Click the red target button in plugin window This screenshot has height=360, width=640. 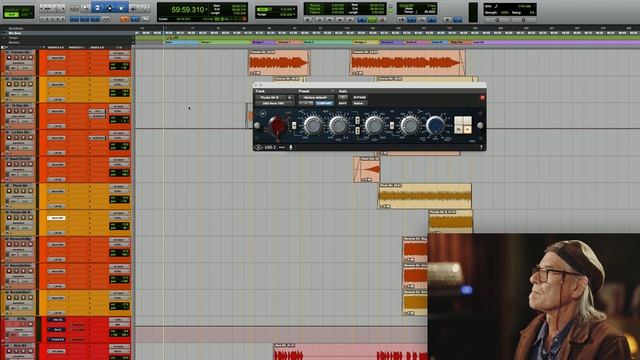click(x=482, y=98)
